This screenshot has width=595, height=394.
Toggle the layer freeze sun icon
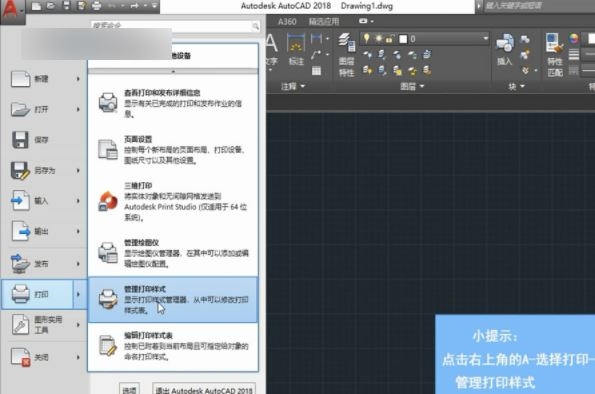[379, 38]
